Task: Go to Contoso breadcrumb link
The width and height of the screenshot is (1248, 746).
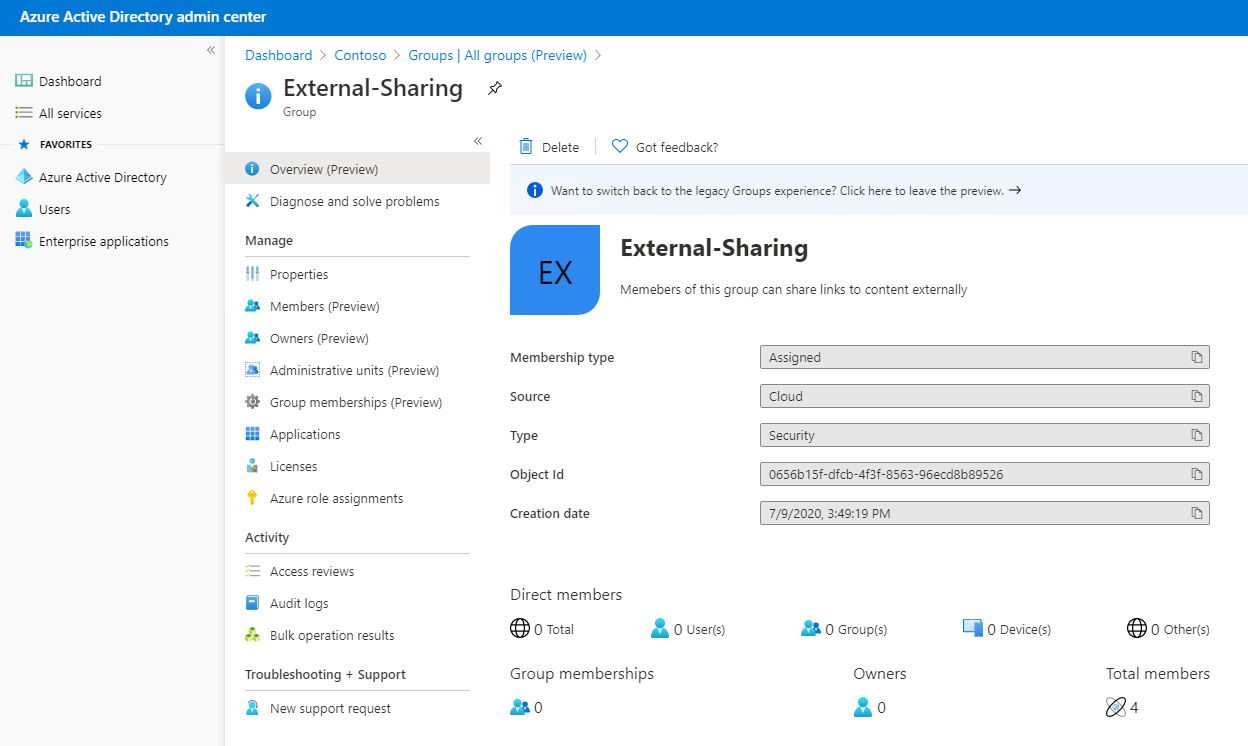Action: (360, 55)
